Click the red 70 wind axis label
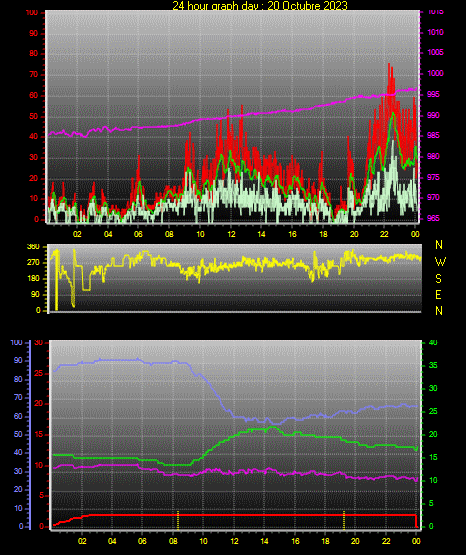Viewport: 466px width, 555px height. [x=33, y=75]
